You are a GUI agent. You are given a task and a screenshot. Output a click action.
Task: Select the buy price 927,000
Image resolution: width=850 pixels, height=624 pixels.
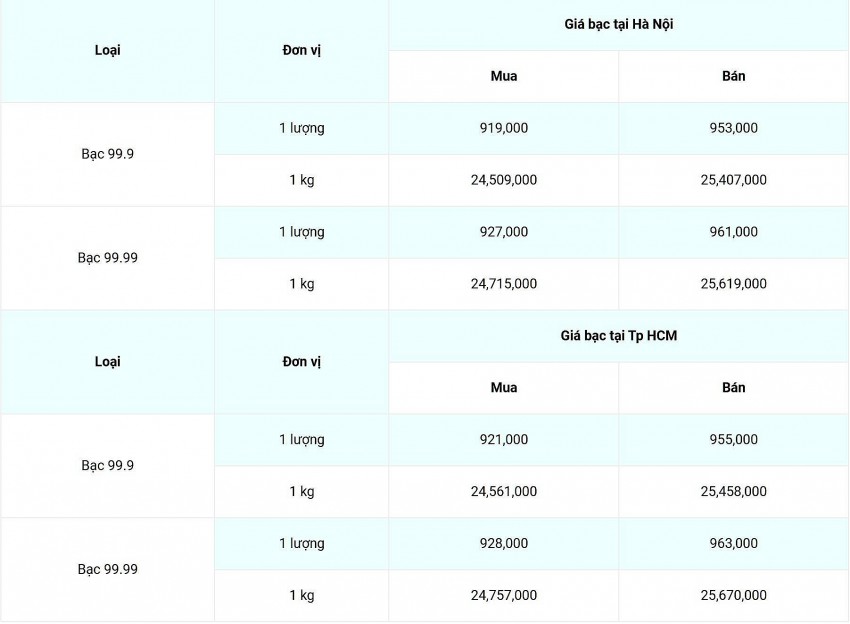[x=504, y=232]
